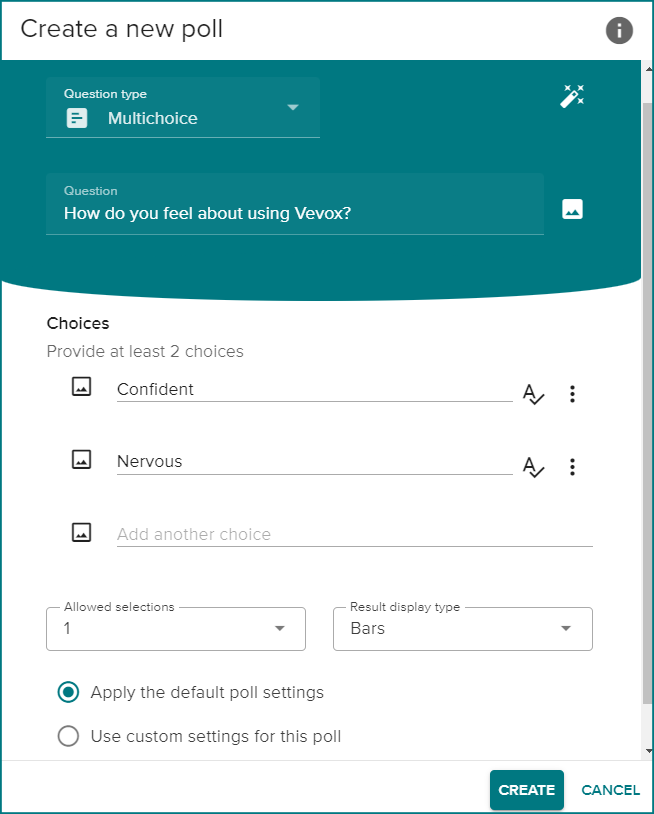The image size is (654, 814).
Task: Open more options for Confident choice
Action: pyautogui.click(x=572, y=394)
